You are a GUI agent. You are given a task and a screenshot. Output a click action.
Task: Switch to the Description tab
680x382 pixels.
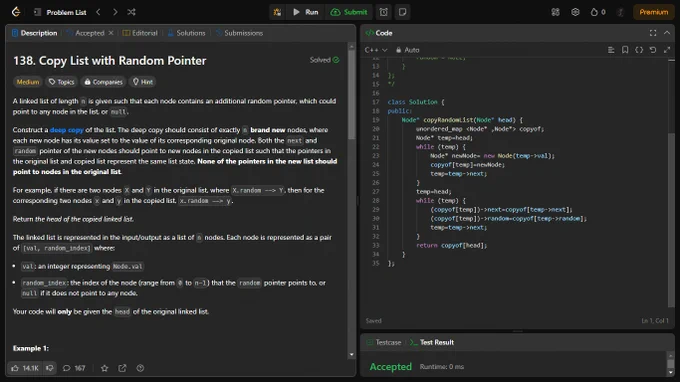pos(35,33)
